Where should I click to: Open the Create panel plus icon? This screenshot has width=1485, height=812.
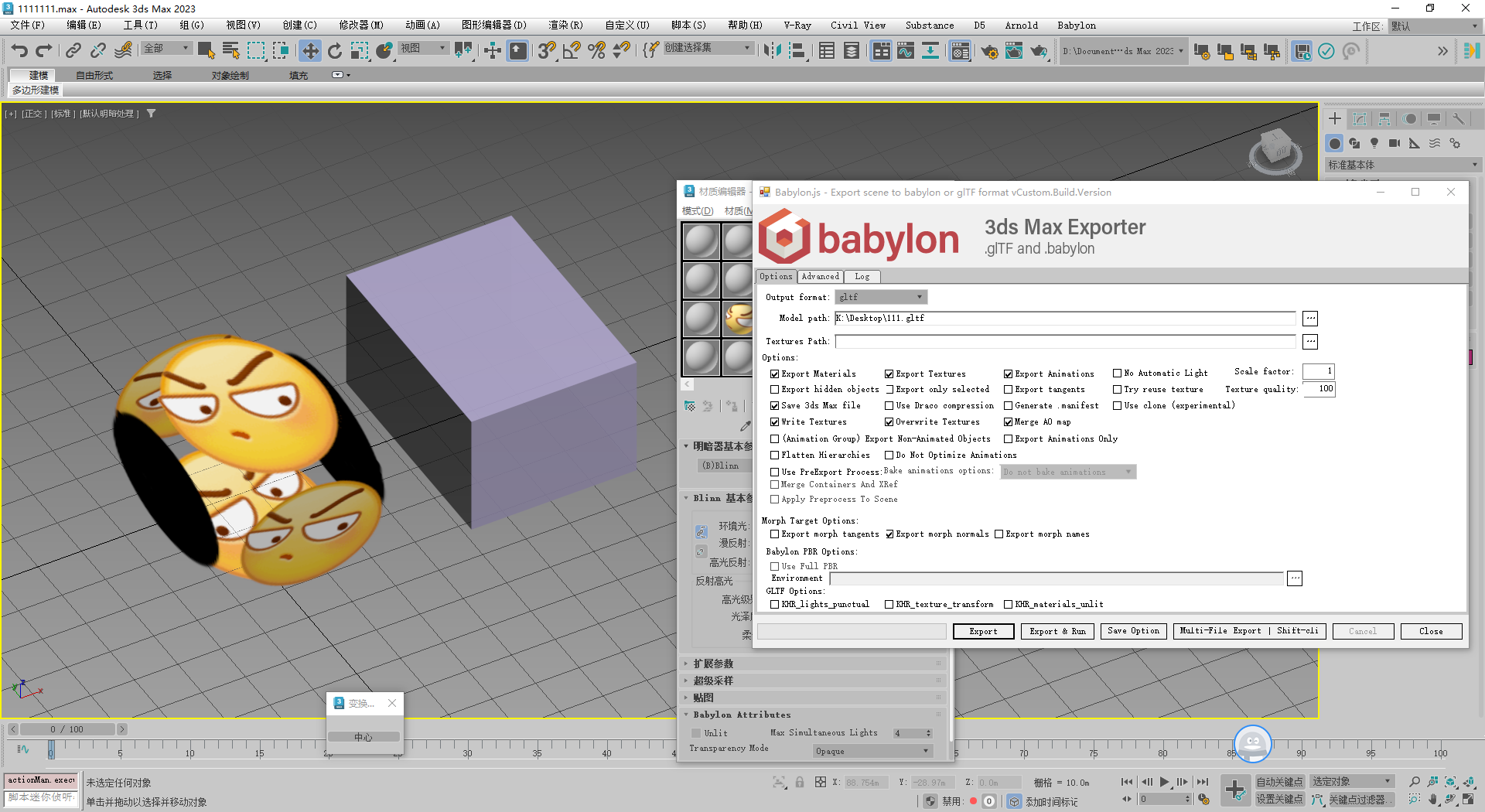coord(1335,118)
